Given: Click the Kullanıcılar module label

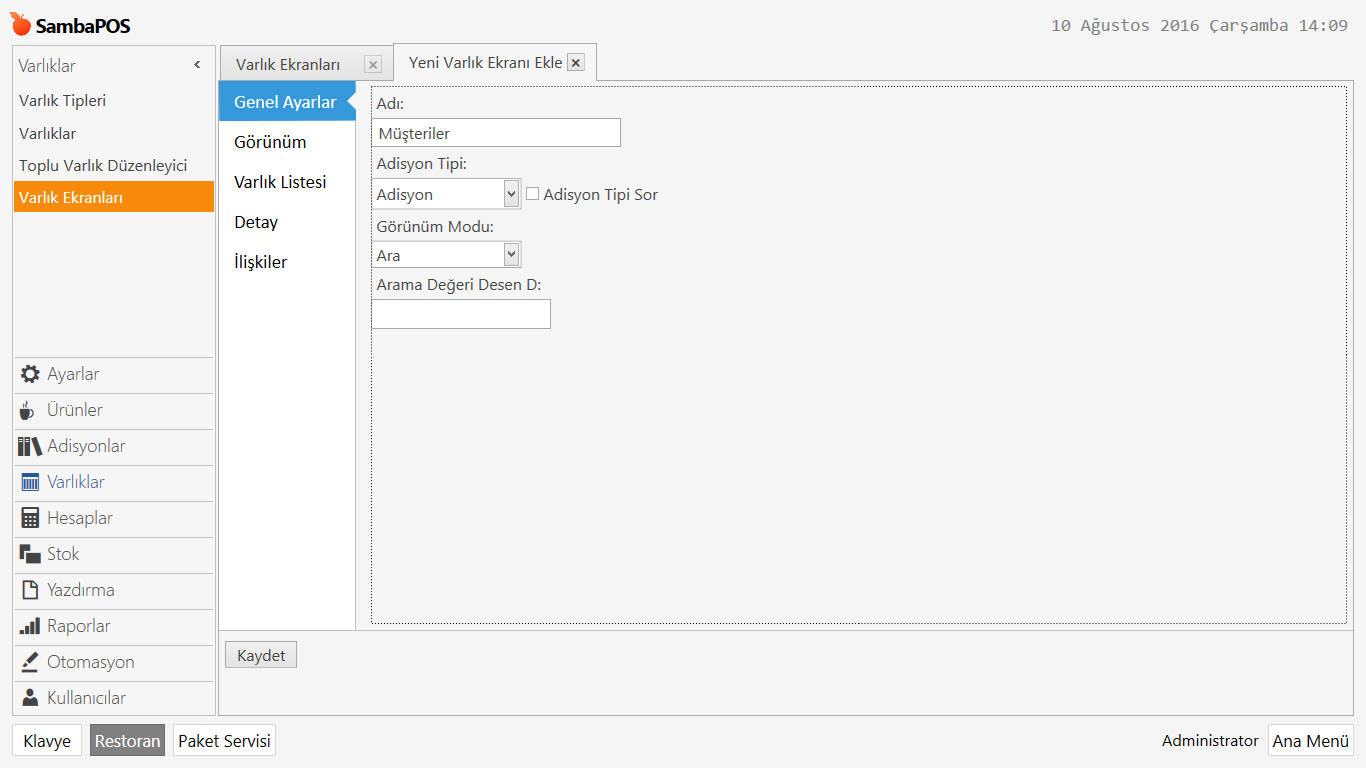Looking at the screenshot, I should tap(87, 698).
